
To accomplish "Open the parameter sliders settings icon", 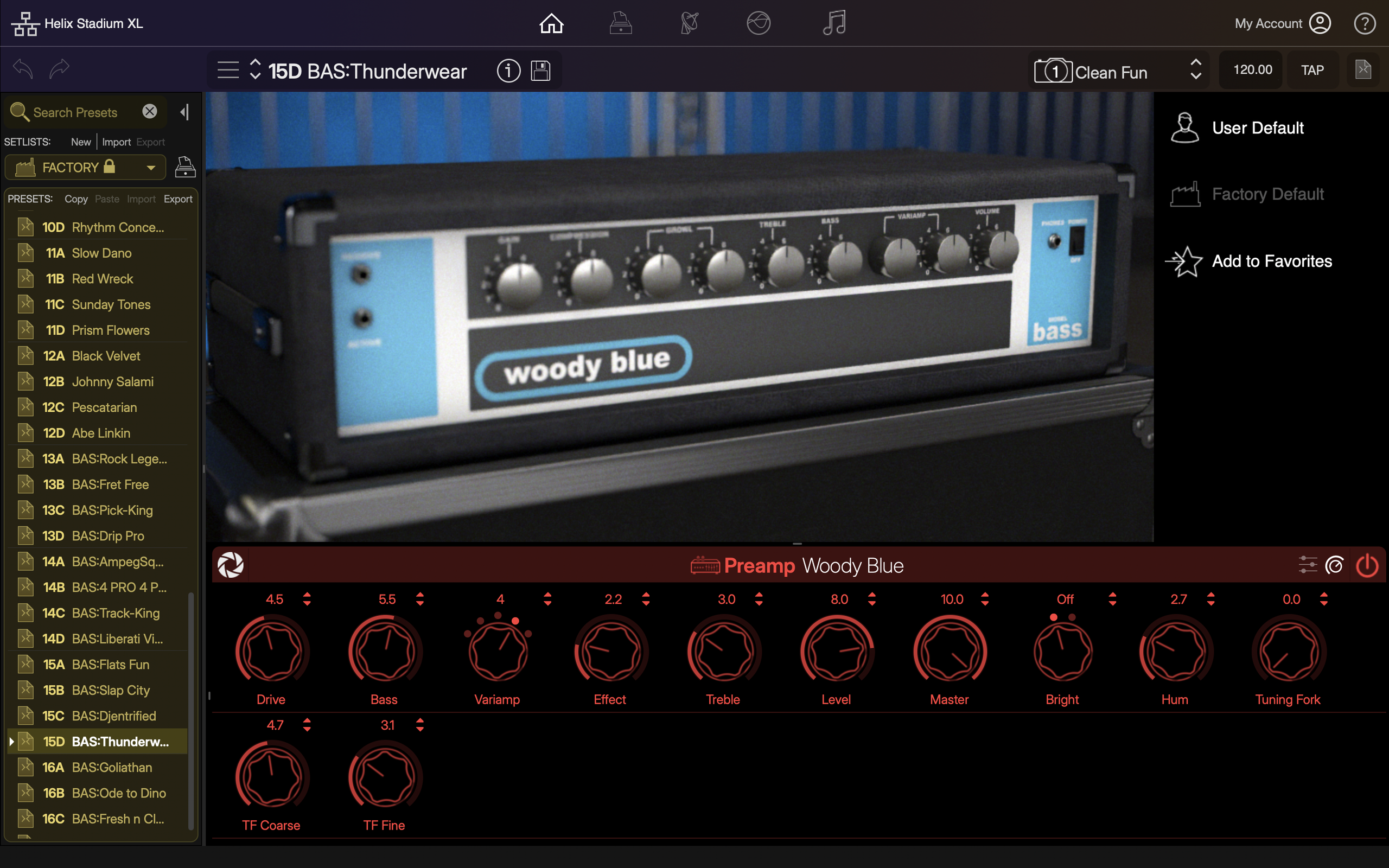I will pyautogui.click(x=1307, y=565).
